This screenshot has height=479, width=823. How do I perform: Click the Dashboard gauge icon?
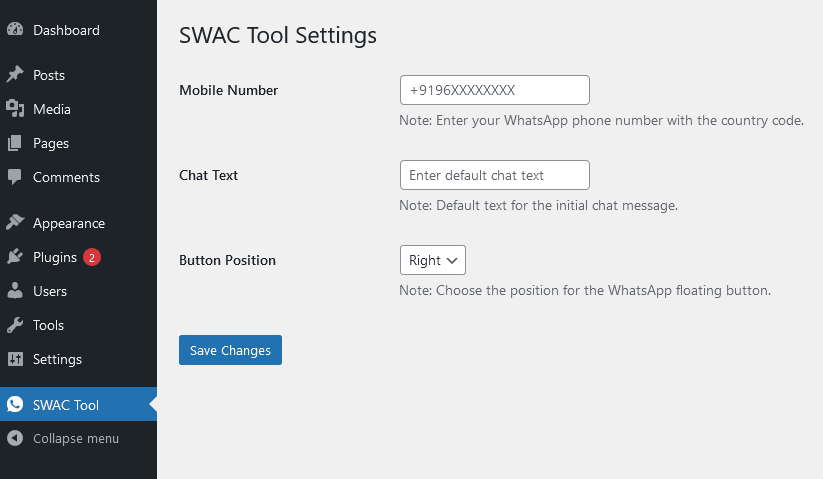(15, 29)
